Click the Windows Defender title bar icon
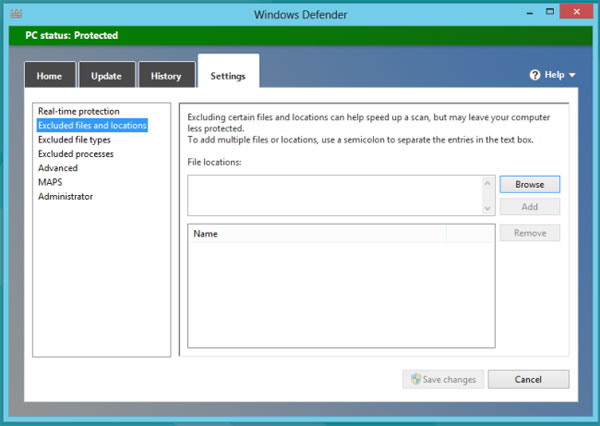 coord(14,15)
